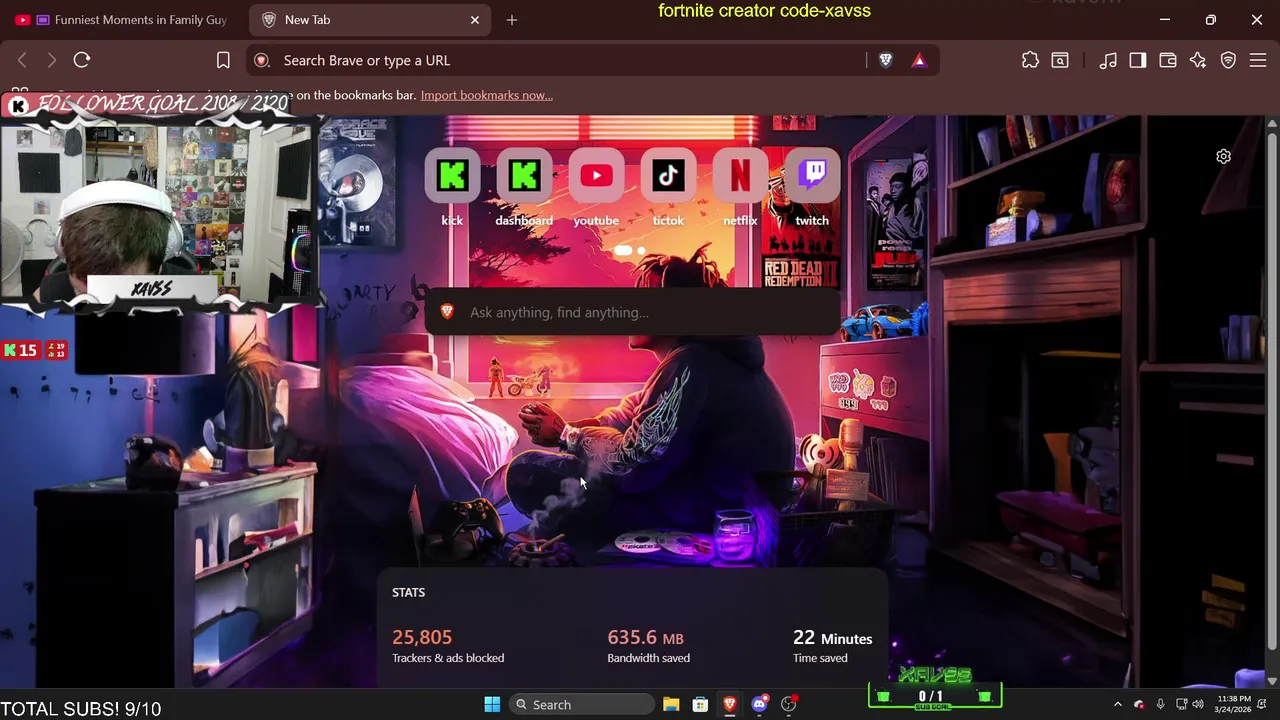Open Brave VPN shield icon
The width and height of the screenshot is (1280, 720).
point(1228,60)
